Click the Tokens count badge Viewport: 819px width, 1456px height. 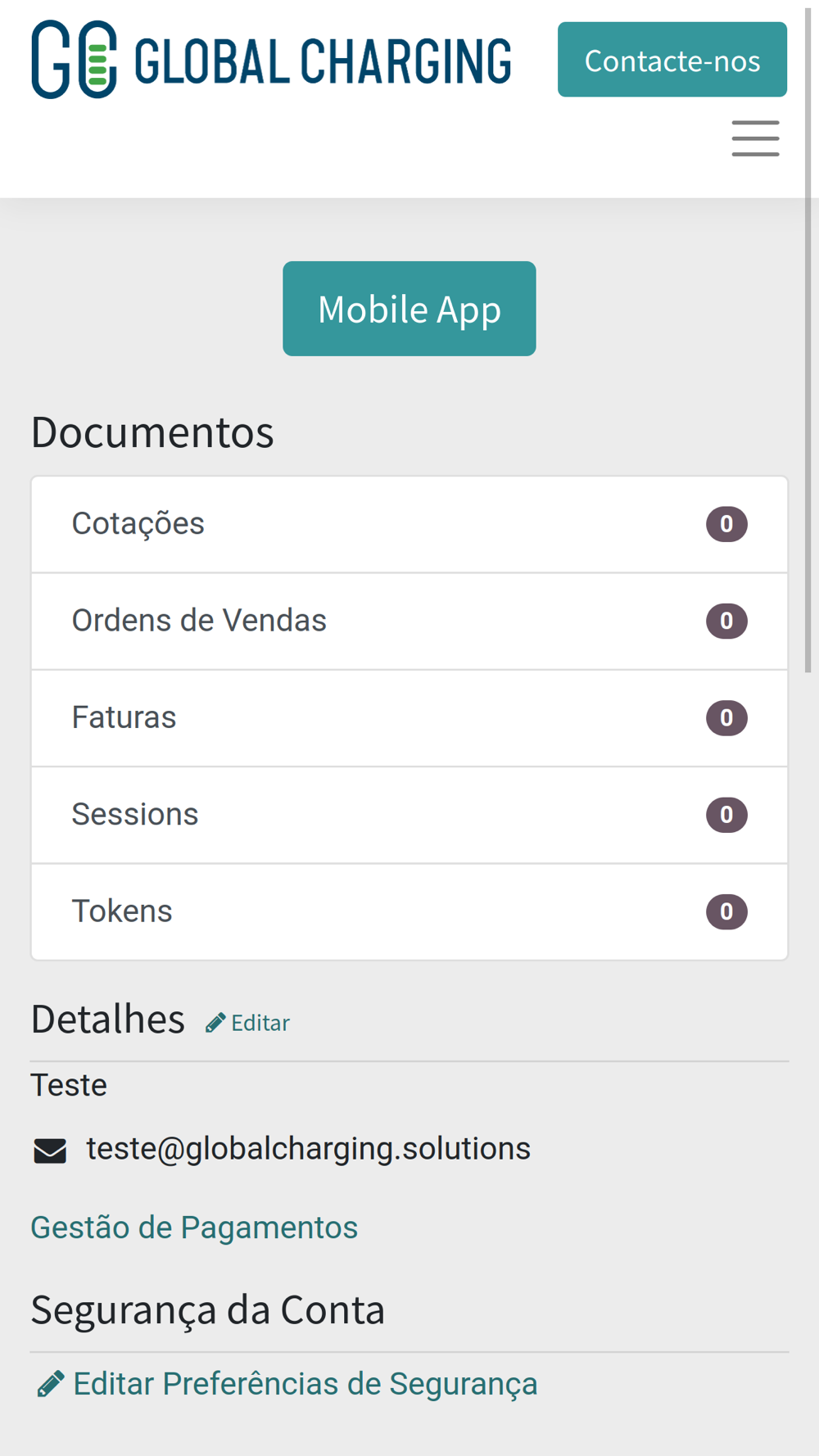(x=726, y=911)
